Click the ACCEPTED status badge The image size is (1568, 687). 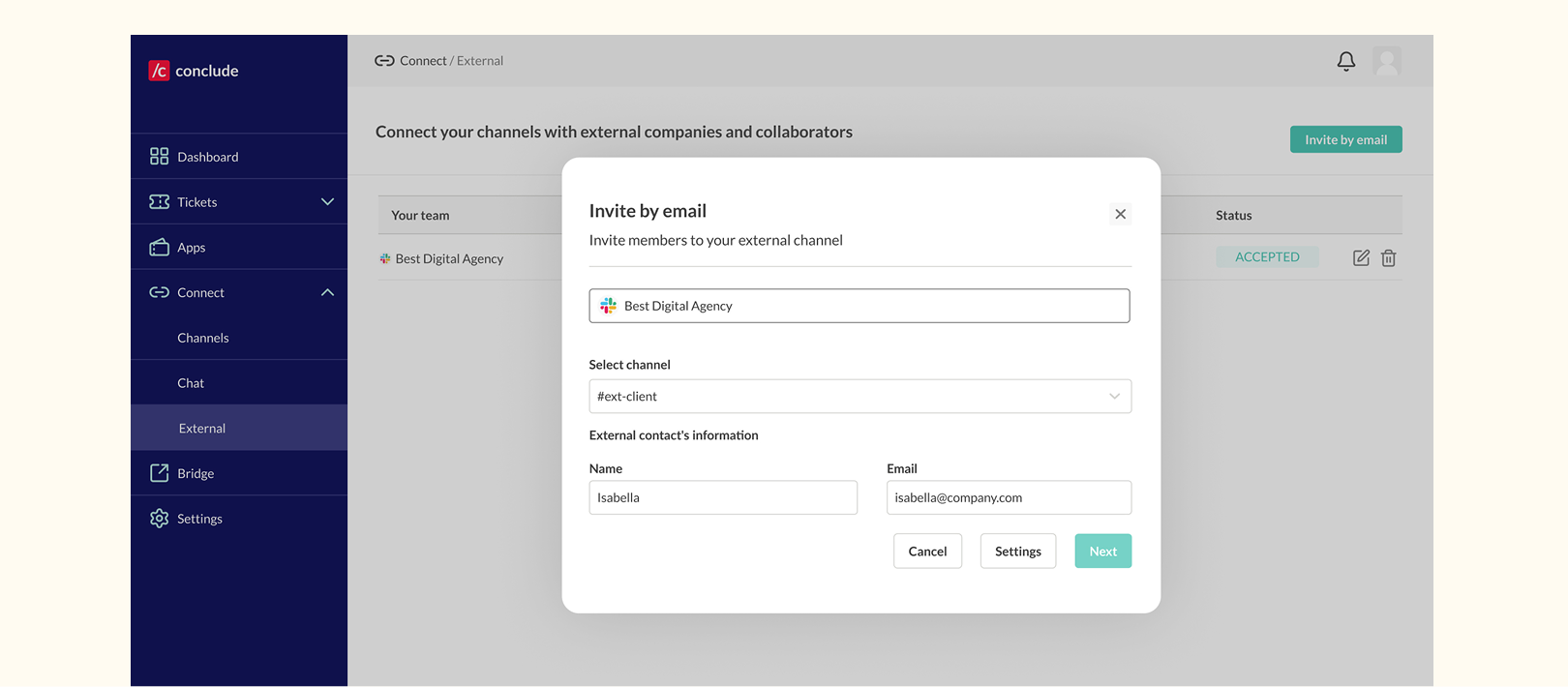point(1267,256)
